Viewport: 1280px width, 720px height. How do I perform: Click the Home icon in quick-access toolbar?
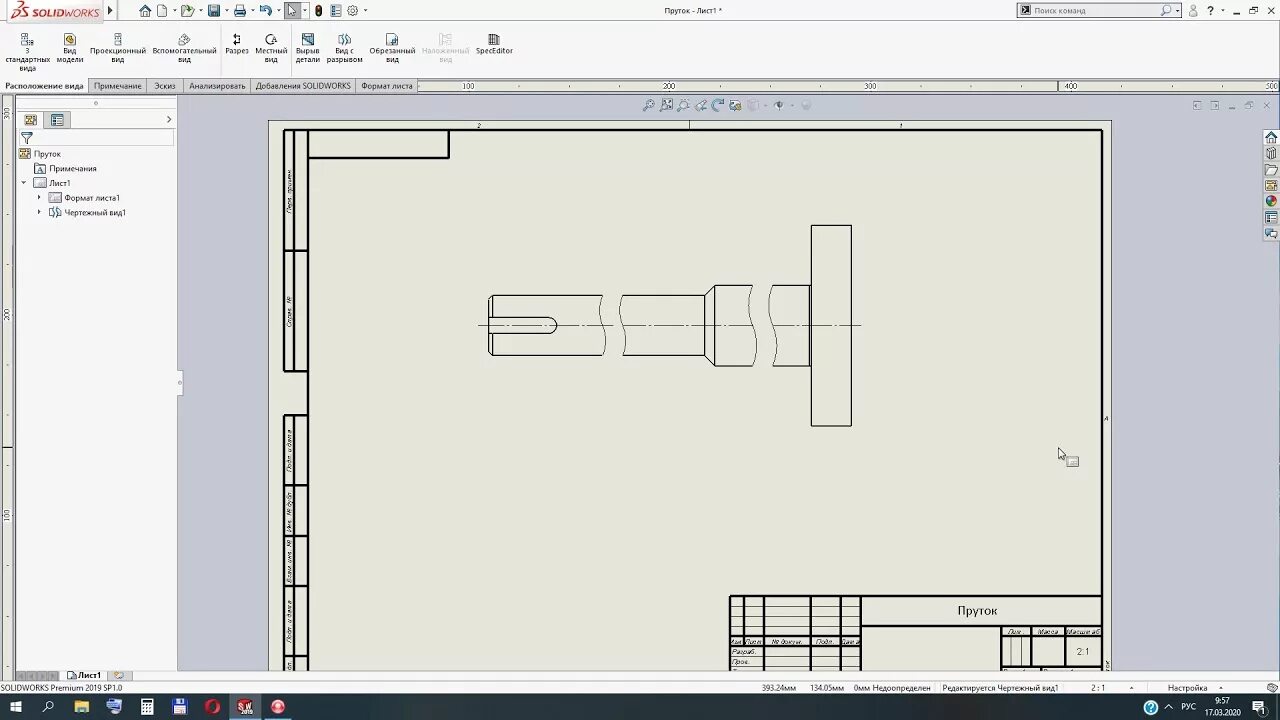[145, 11]
